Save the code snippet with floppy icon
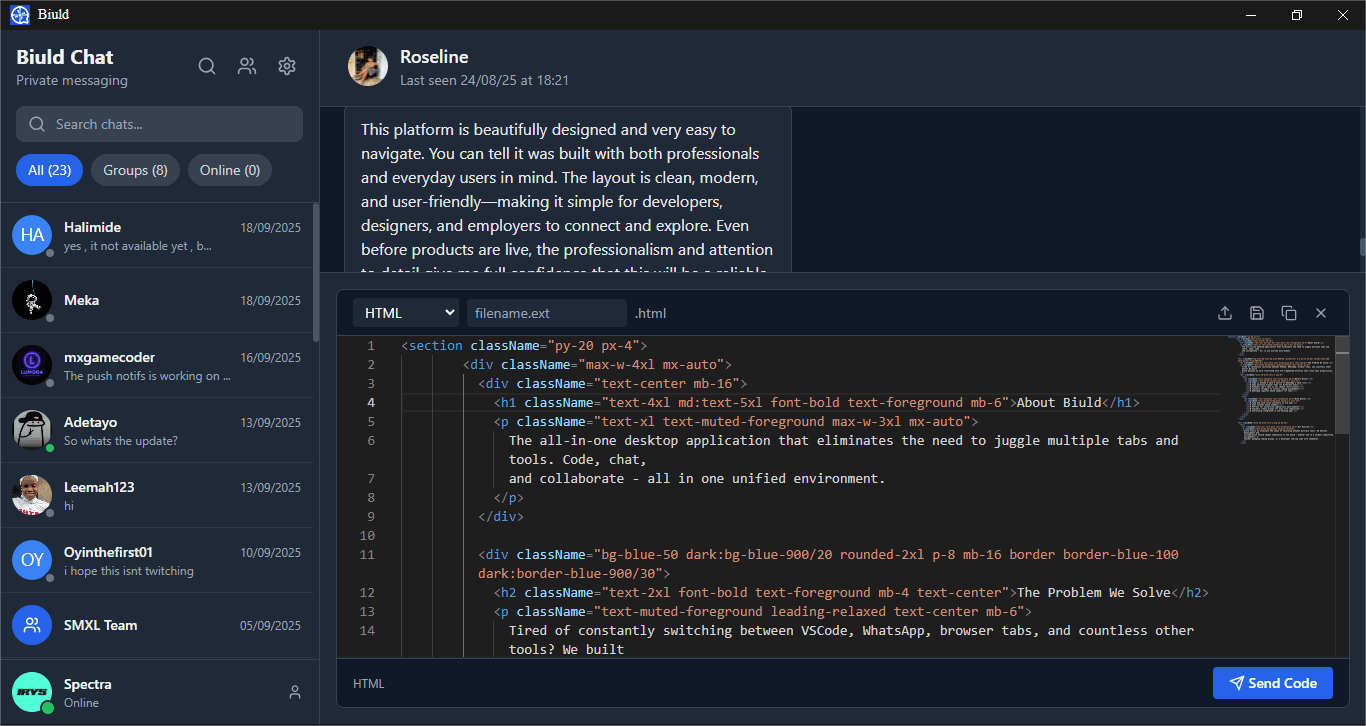The height and width of the screenshot is (726, 1366). pos(1257,313)
